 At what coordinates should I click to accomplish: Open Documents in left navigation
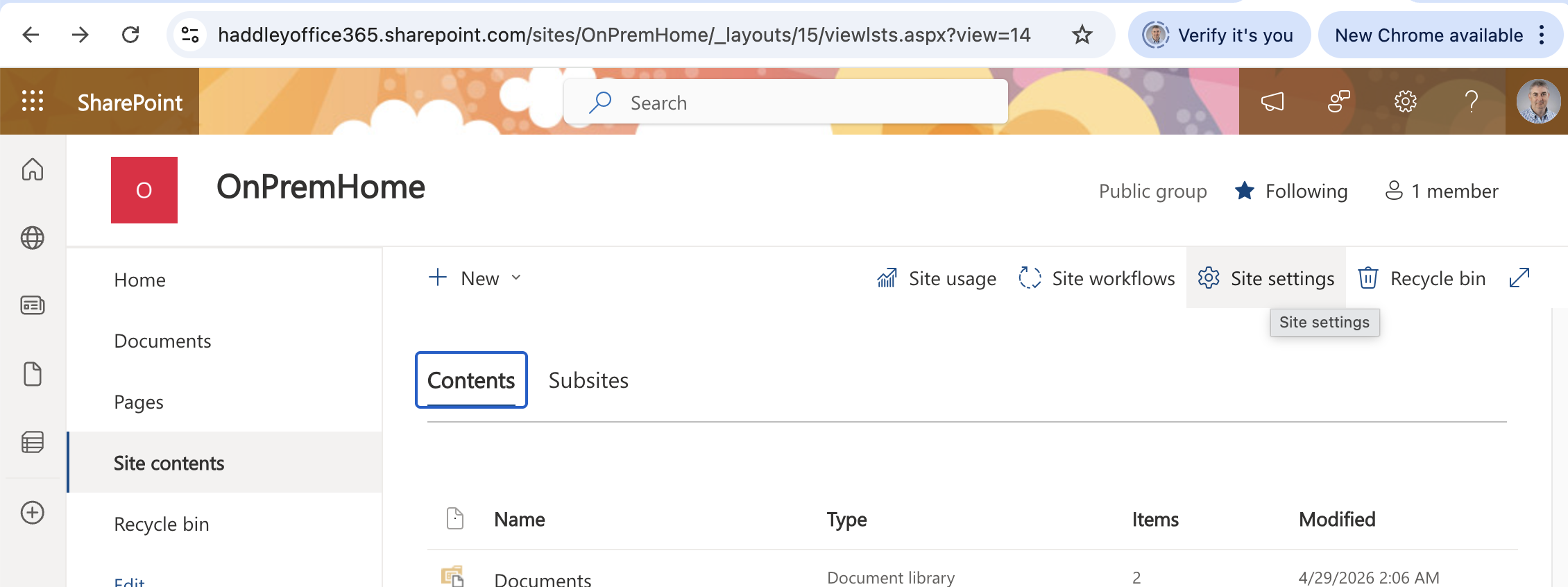(162, 341)
